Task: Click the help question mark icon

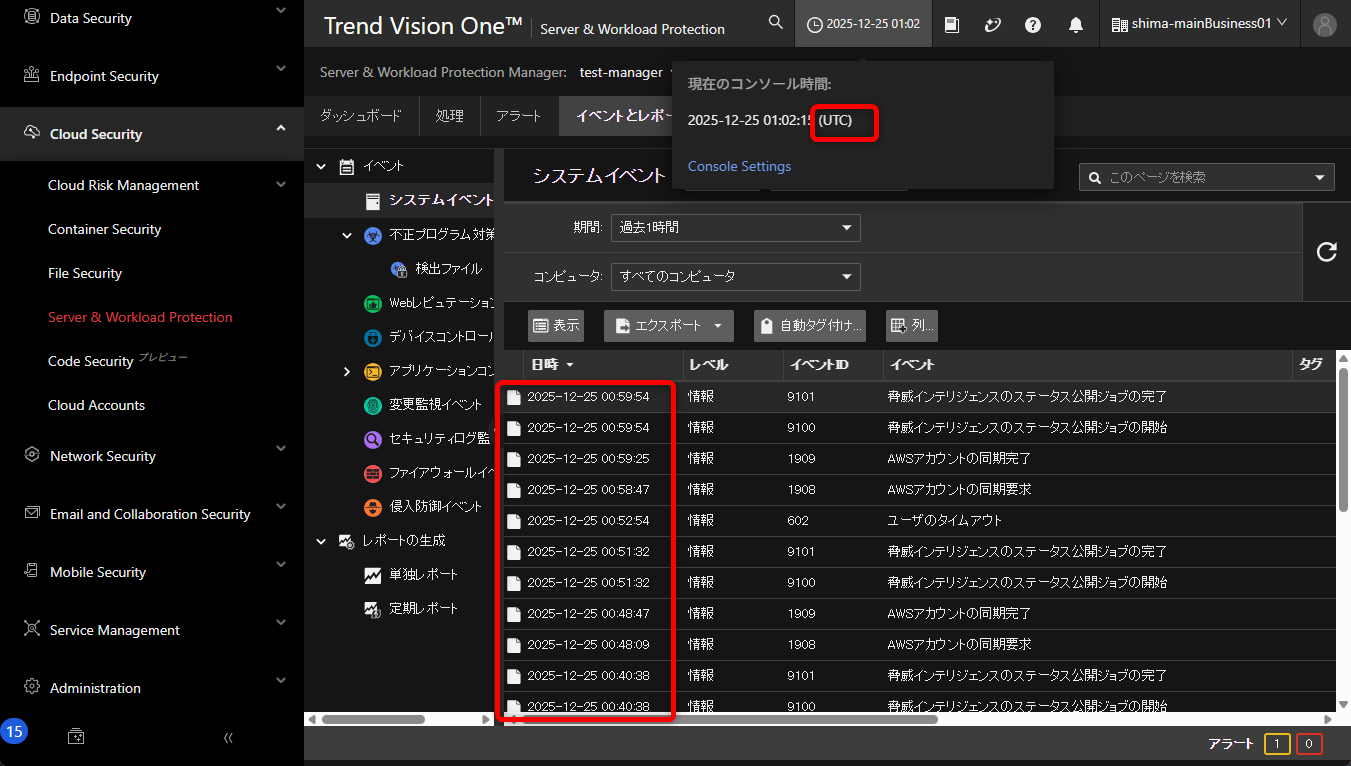Action: click(x=1033, y=25)
